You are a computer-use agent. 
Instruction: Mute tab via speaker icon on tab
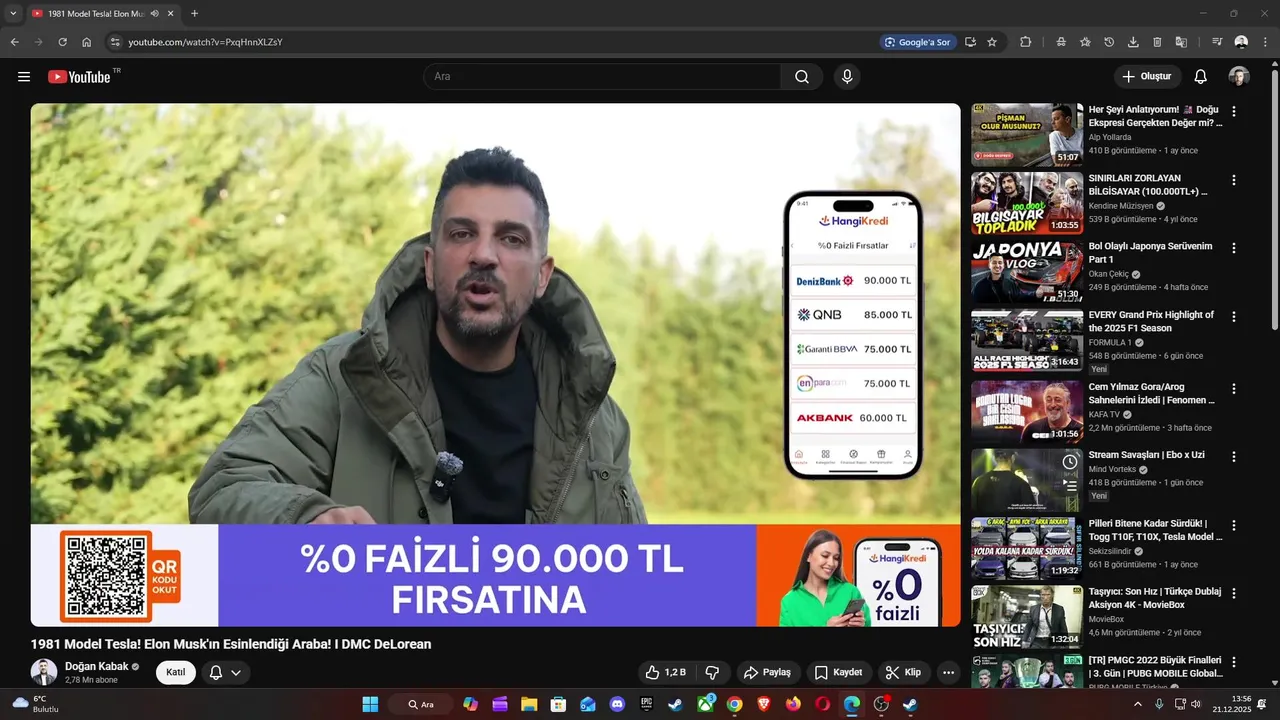coord(155,13)
